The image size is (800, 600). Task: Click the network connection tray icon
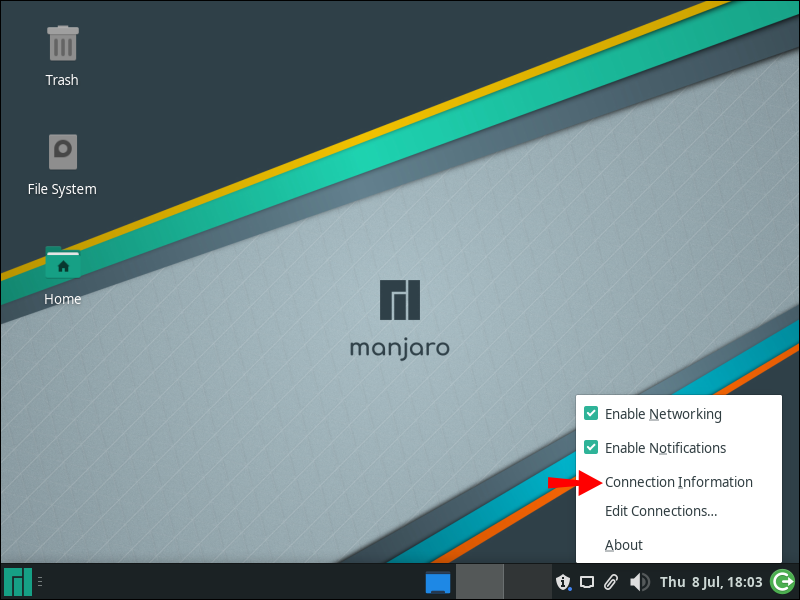click(x=587, y=582)
